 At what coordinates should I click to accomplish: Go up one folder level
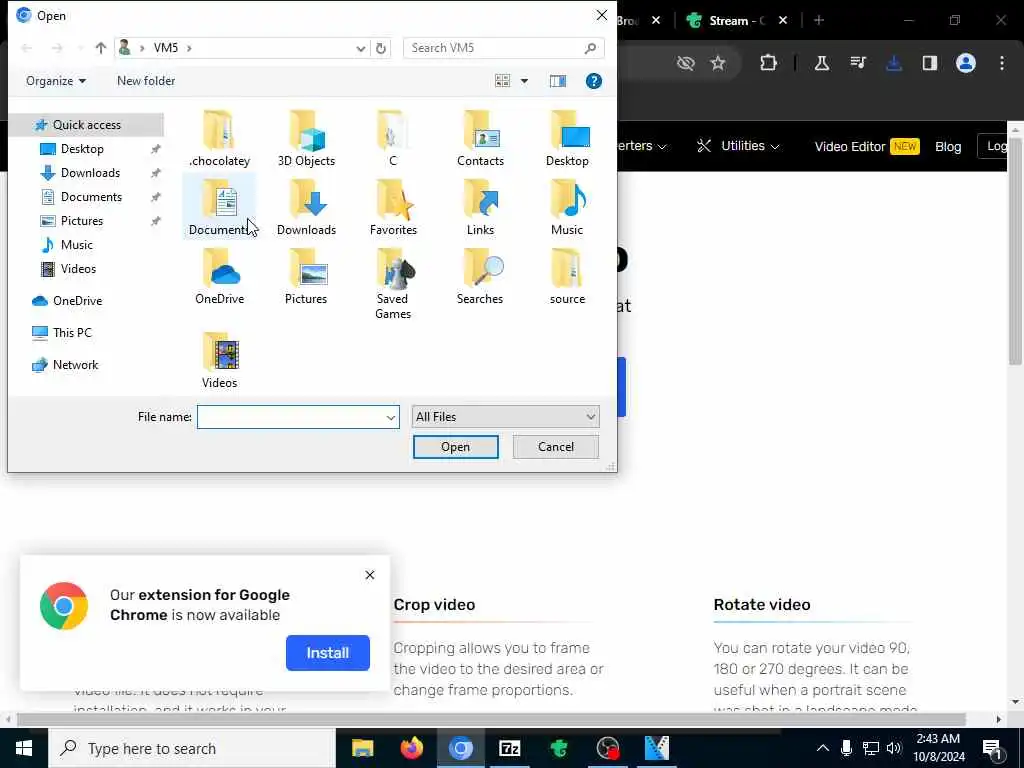(101, 48)
